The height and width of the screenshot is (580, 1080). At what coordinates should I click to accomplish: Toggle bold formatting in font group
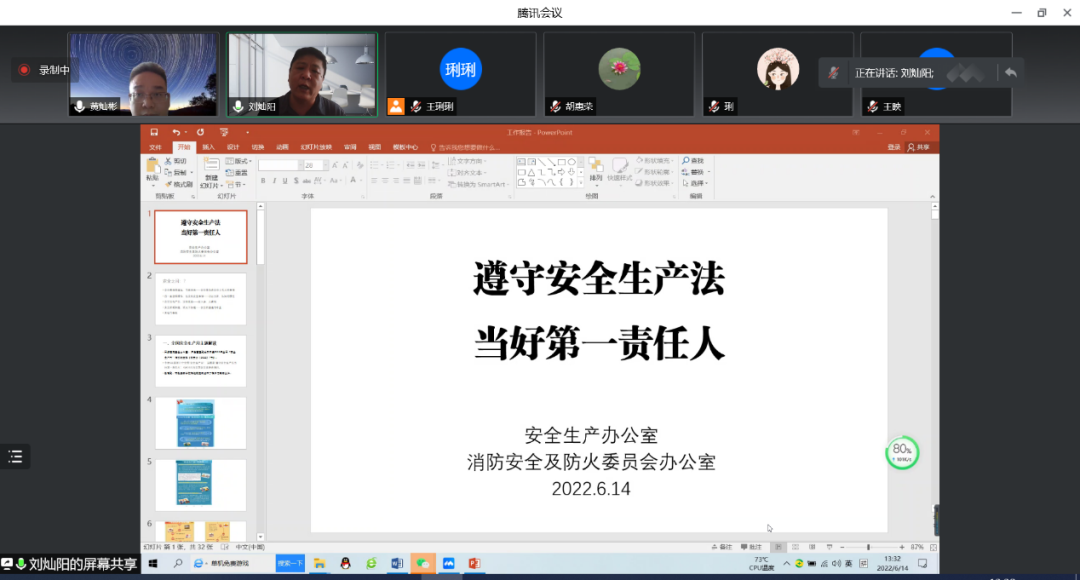[x=263, y=181]
